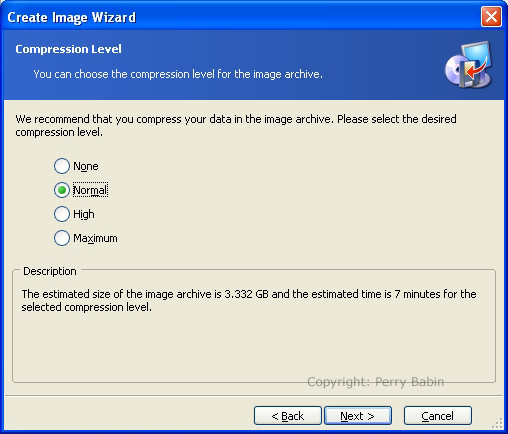
Task: Click the estimated size description text
Action: (x=249, y=300)
